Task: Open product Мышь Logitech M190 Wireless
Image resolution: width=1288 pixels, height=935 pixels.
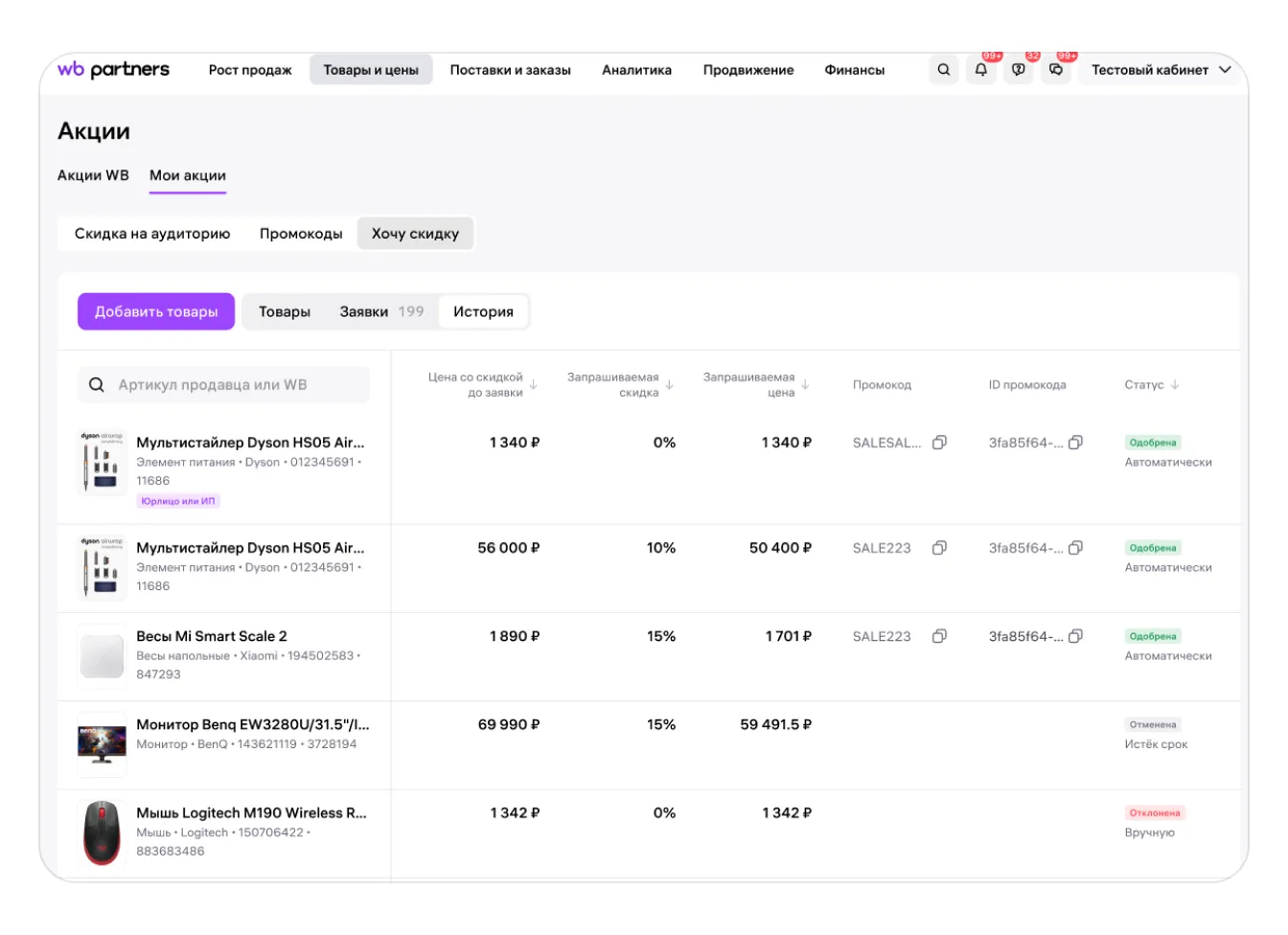Action: tap(252, 812)
